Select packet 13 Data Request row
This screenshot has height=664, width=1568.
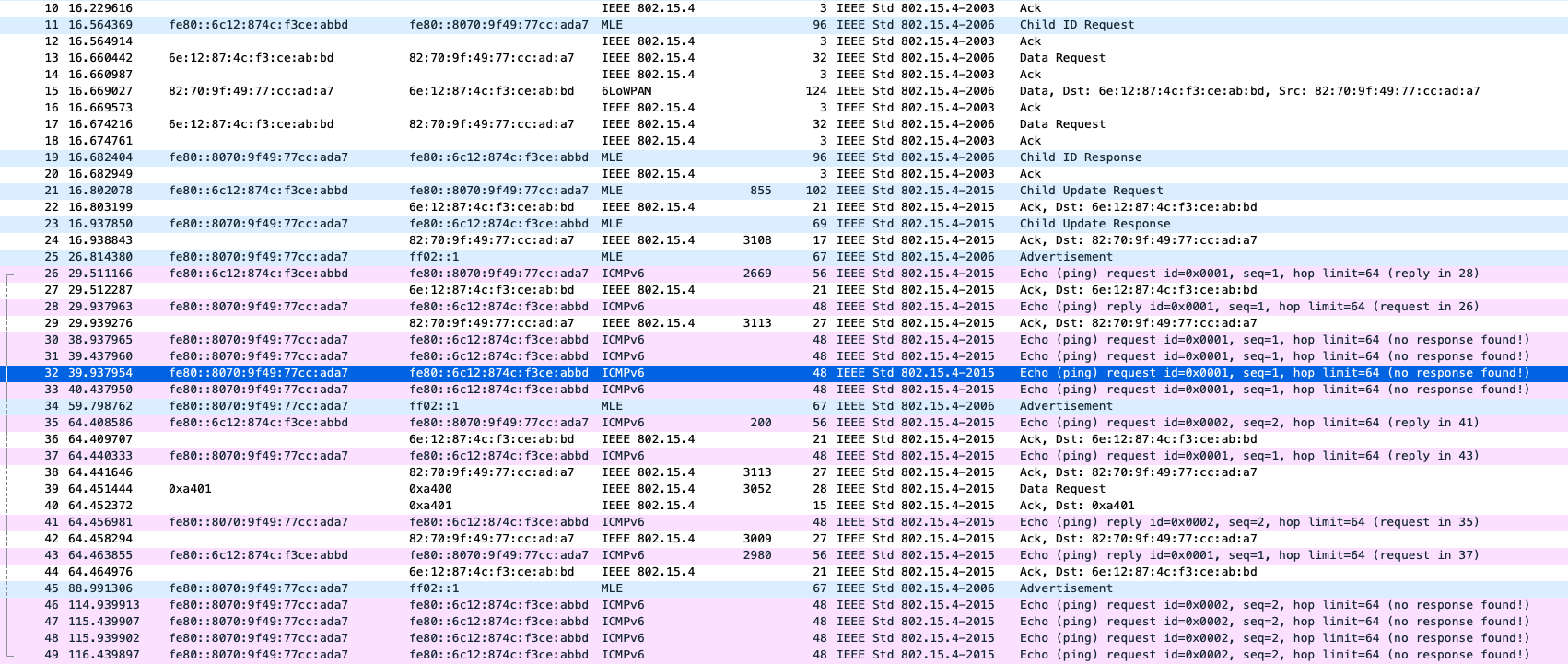[x=784, y=58]
